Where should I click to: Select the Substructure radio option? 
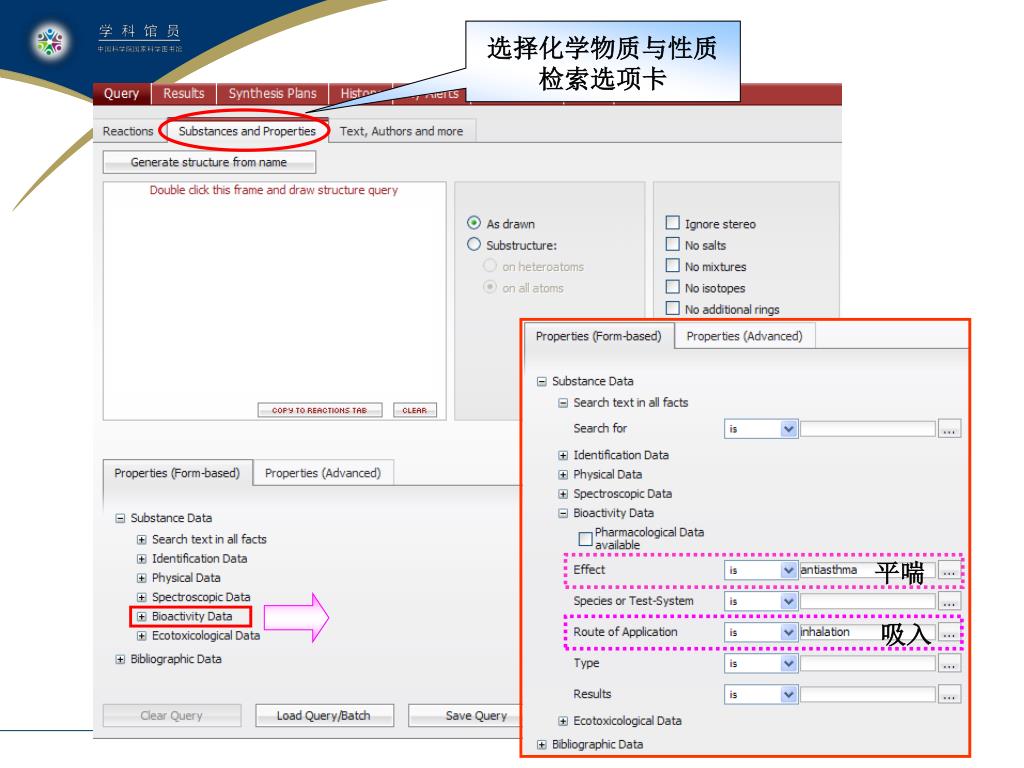pyautogui.click(x=474, y=245)
